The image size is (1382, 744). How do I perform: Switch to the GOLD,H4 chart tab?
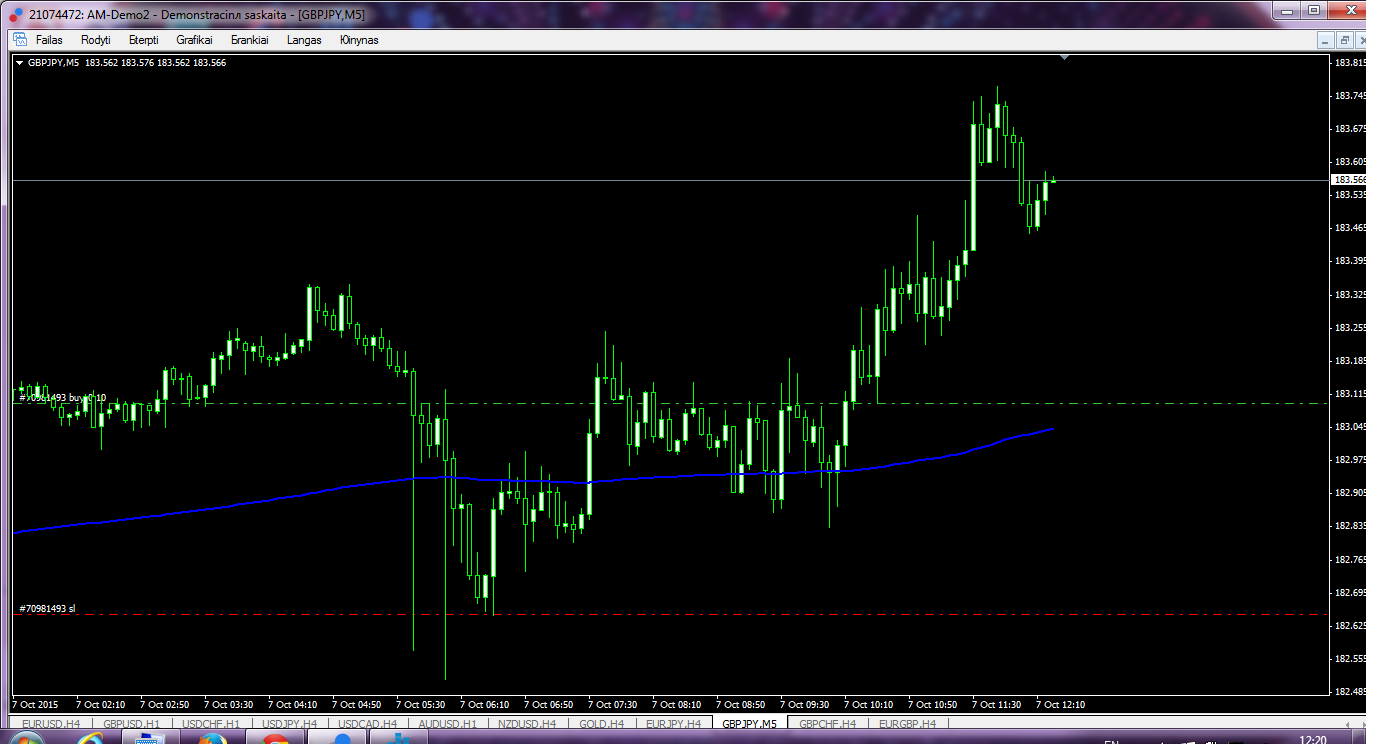pyautogui.click(x=601, y=724)
